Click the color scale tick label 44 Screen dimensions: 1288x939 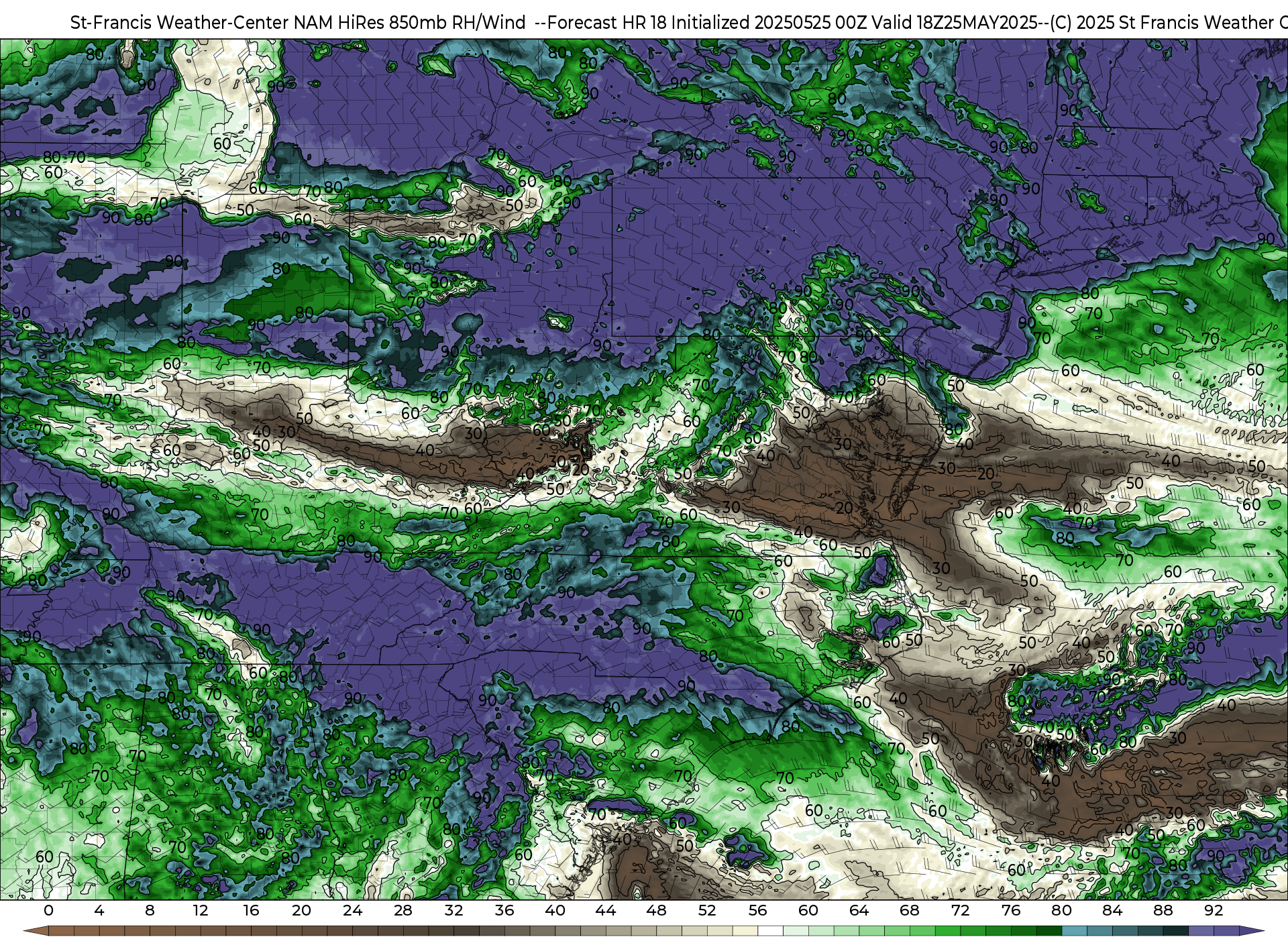606,910
